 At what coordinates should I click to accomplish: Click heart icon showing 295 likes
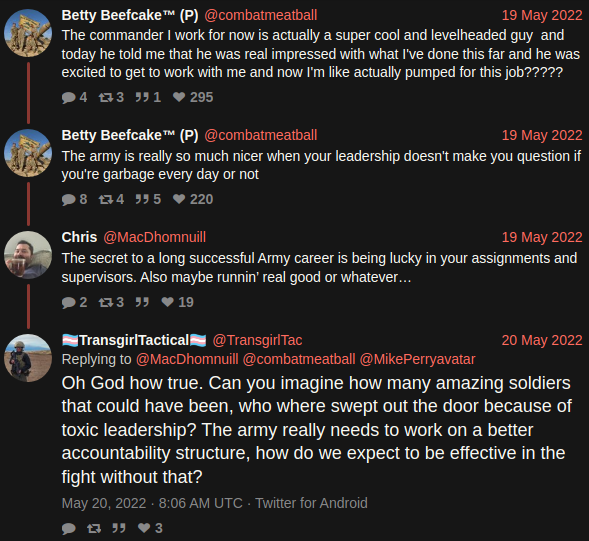179,97
